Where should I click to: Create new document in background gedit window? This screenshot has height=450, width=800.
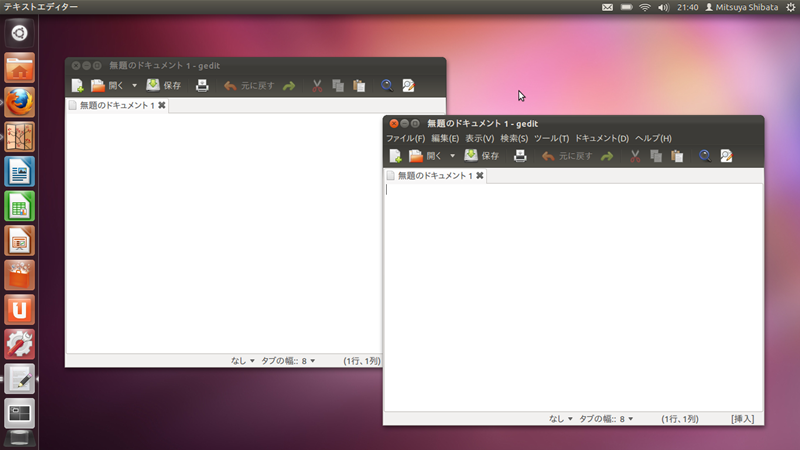tap(78, 86)
